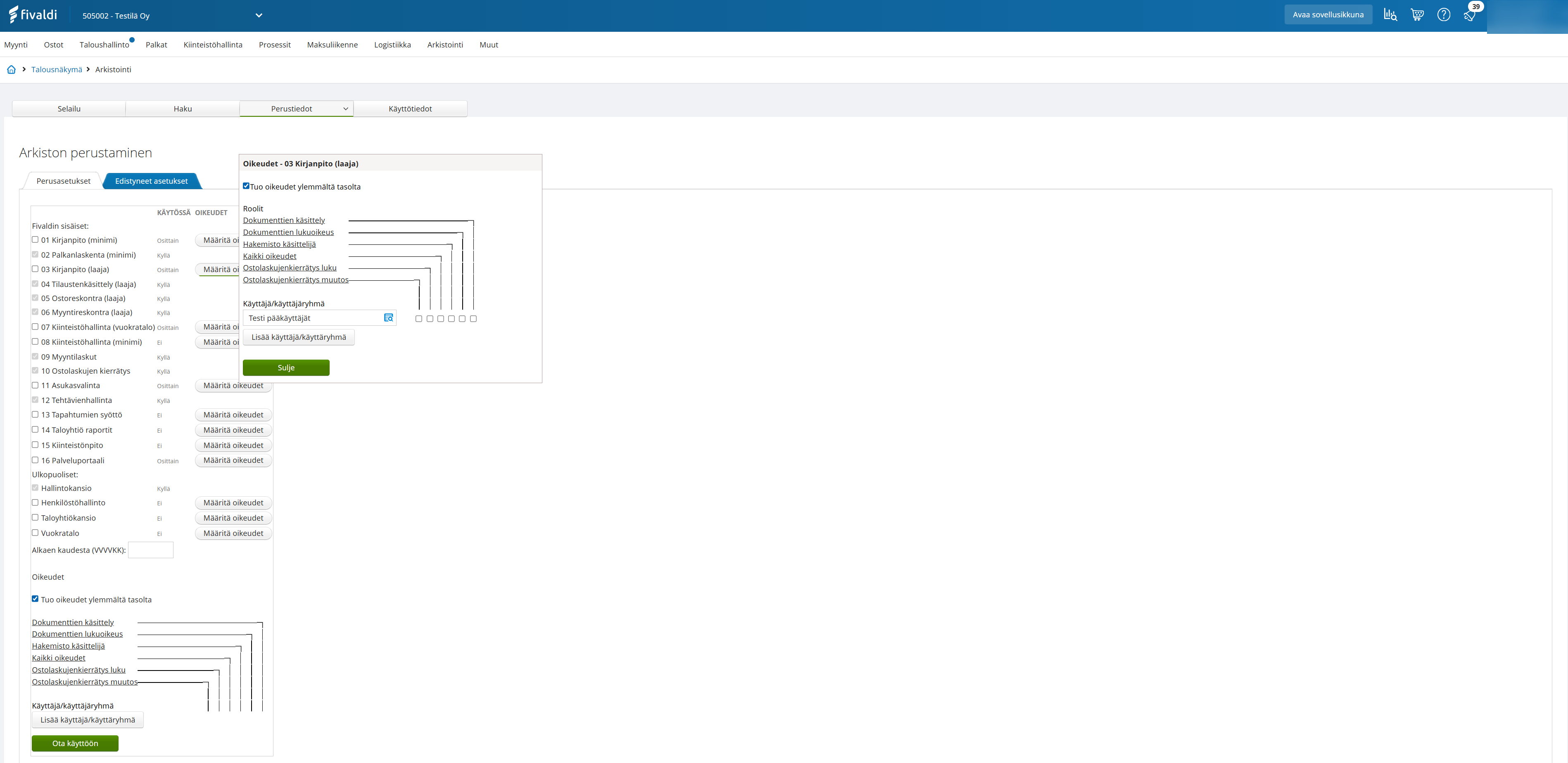Expand the company selector 505002 - Testilä Oy
Viewport: 1568px width, 763px height.
click(x=259, y=15)
